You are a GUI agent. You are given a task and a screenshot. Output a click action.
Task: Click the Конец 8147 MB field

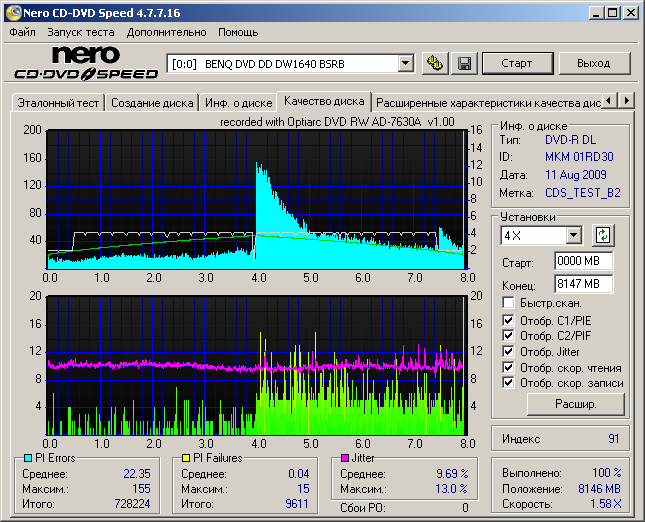pyautogui.click(x=583, y=284)
